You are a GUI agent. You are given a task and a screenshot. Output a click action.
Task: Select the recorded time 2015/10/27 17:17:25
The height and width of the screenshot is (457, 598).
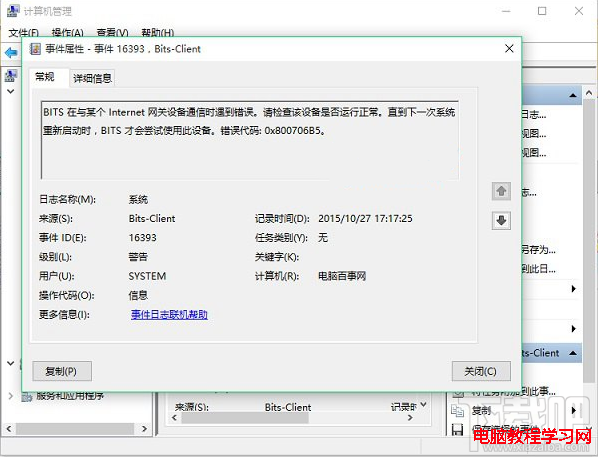[x=365, y=219]
